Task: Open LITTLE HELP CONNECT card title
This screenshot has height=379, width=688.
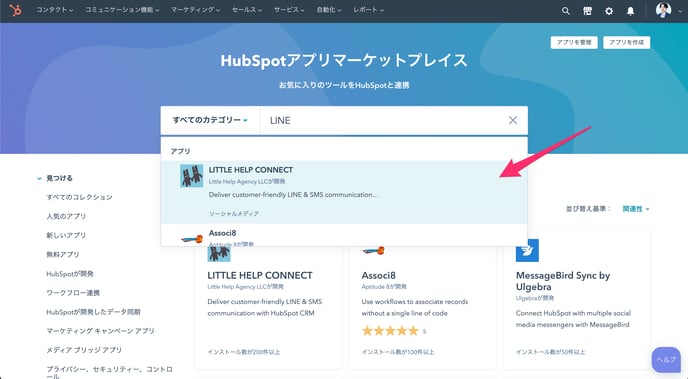Action: (x=260, y=275)
